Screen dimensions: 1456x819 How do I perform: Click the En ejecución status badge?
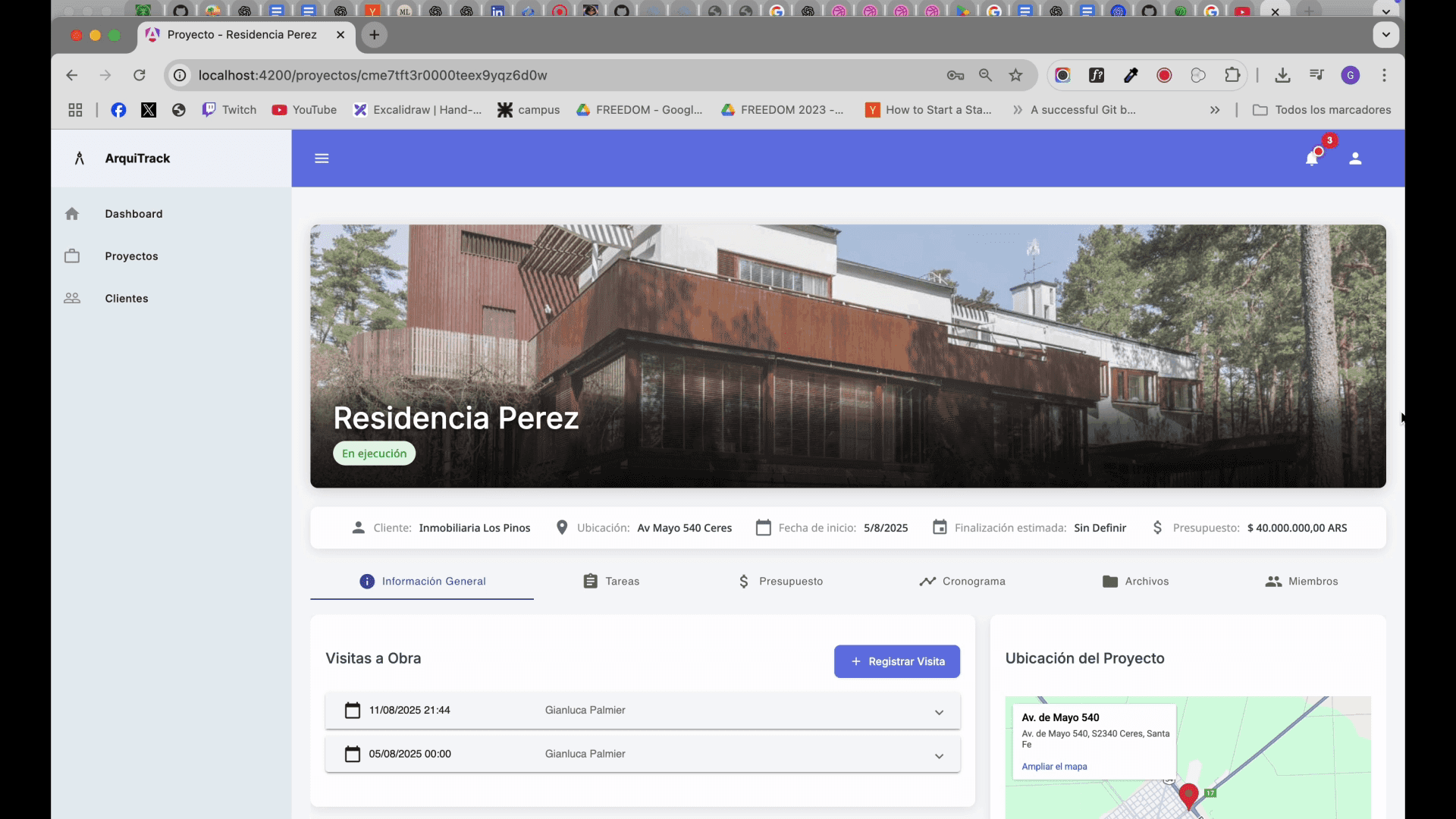[x=374, y=453]
